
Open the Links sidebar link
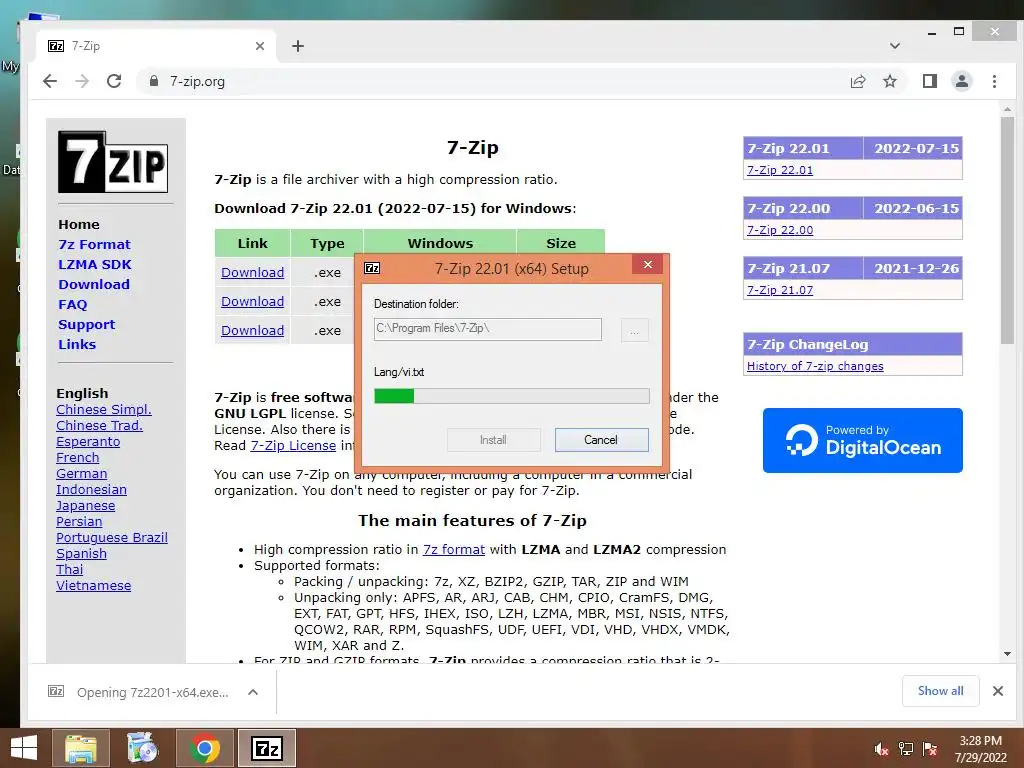77,344
